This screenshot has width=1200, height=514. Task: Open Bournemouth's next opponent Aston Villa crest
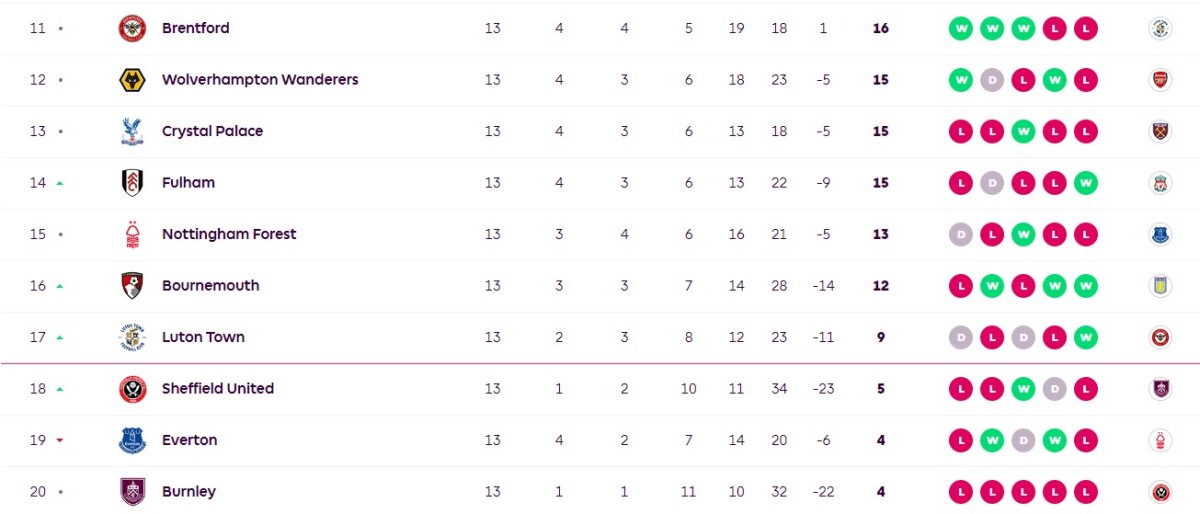point(1160,286)
